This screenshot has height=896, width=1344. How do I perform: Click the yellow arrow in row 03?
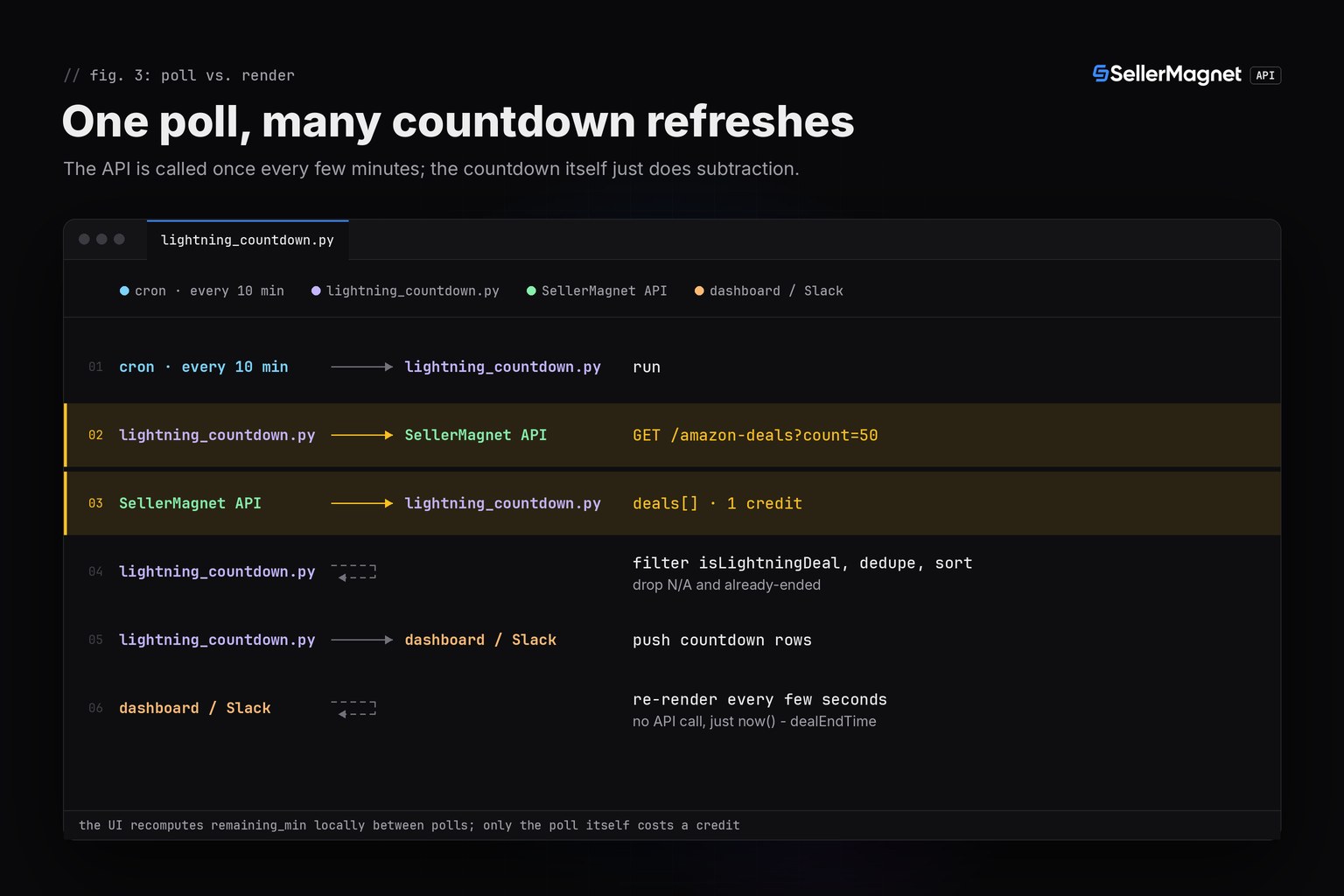pyautogui.click(x=362, y=503)
